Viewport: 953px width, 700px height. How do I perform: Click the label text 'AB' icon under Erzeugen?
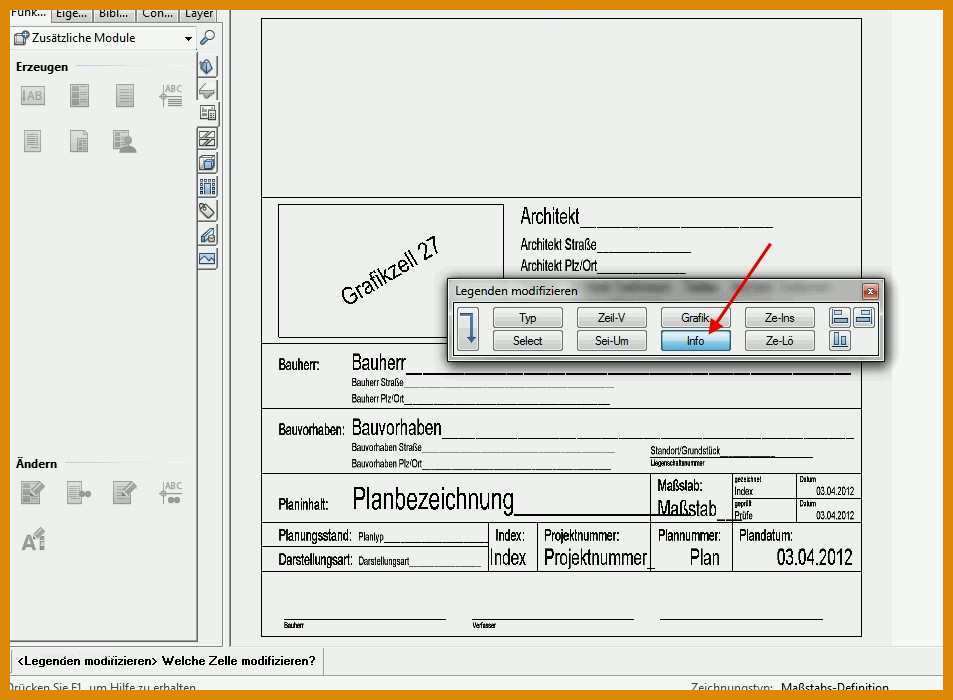(x=33, y=96)
